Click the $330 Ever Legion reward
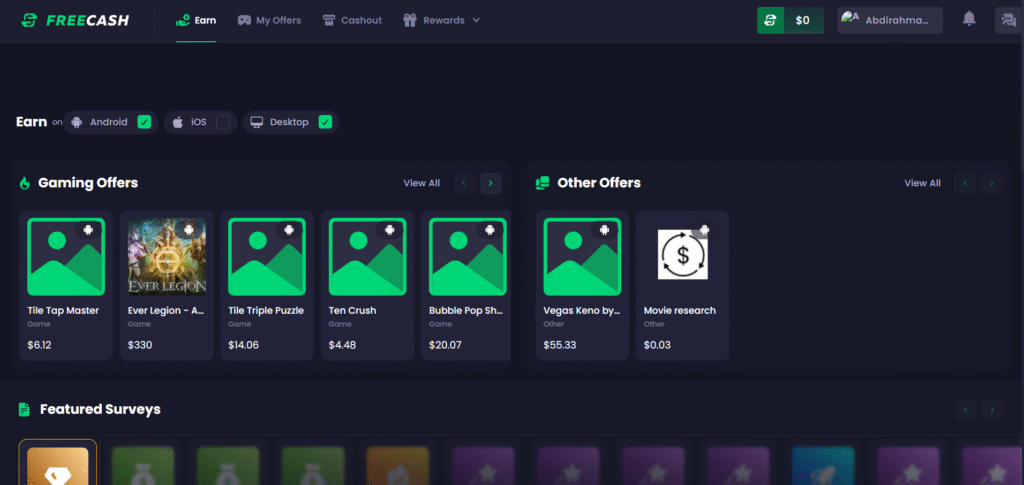This screenshot has width=1024, height=485. (140, 345)
